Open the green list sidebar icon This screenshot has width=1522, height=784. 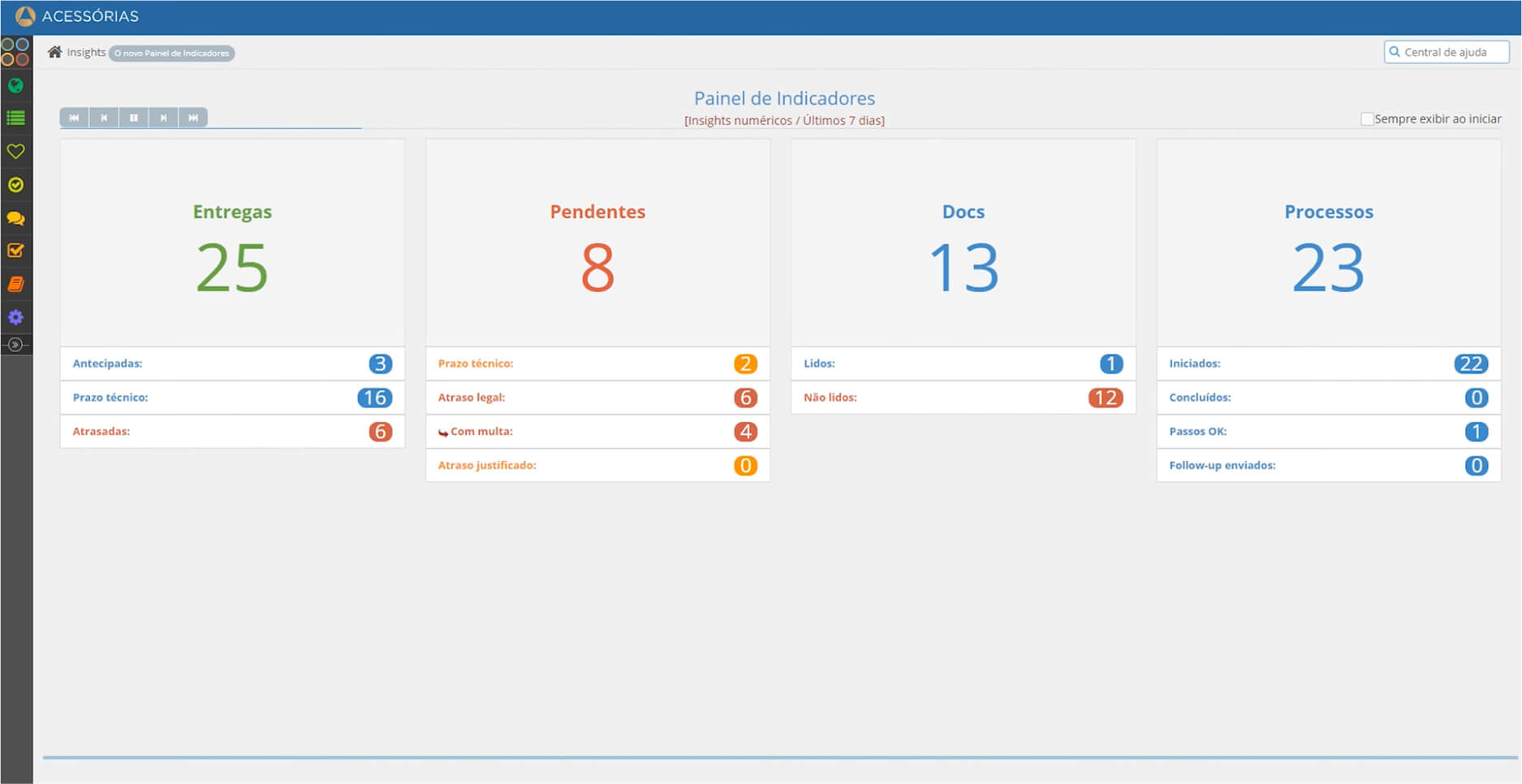pyautogui.click(x=15, y=118)
